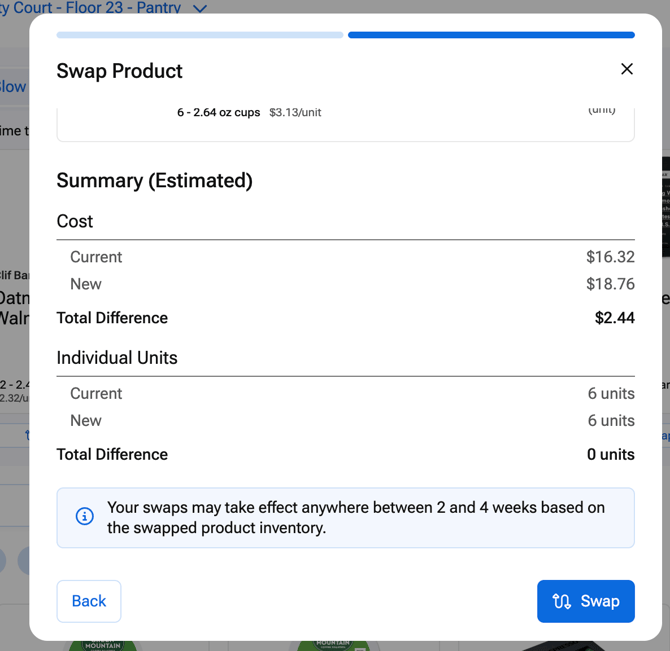670x651 pixels.
Task: Confirm the product swap with Swap button
Action: 586,601
